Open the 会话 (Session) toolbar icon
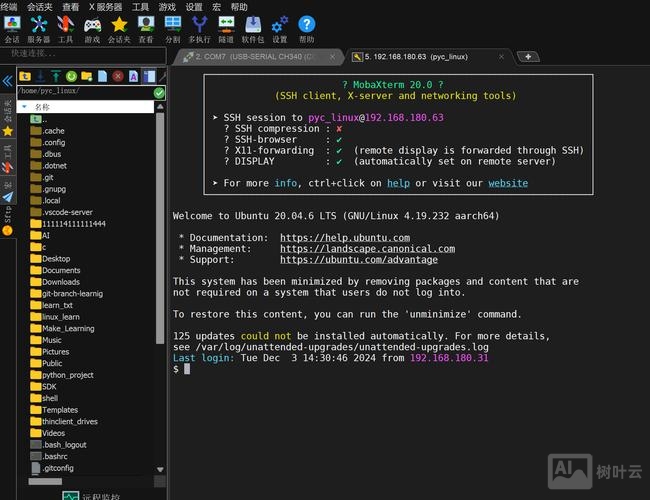This screenshot has height=500, width=650. pyautogui.click(x=12, y=29)
